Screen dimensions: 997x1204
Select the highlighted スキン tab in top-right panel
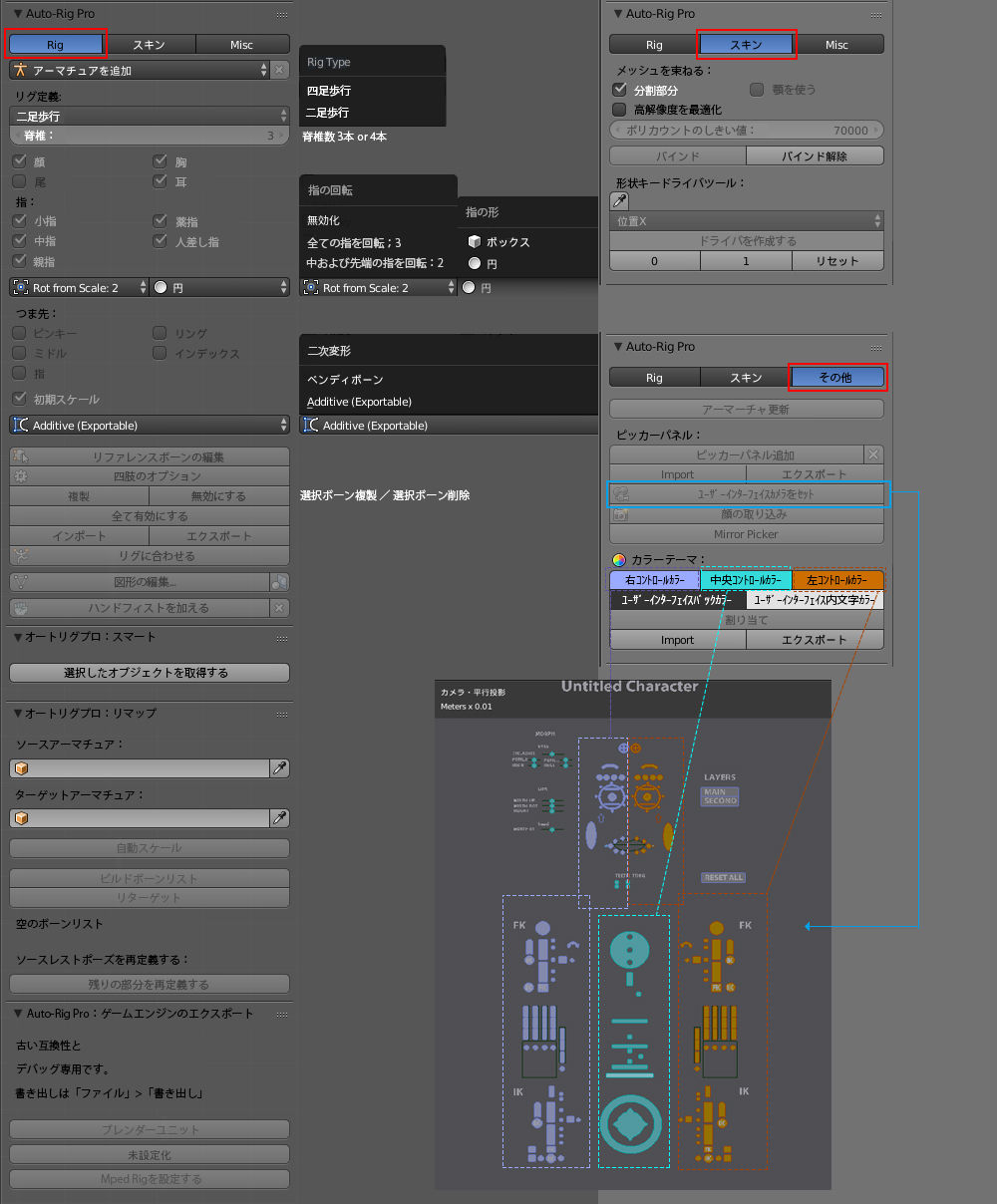point(746,45)
